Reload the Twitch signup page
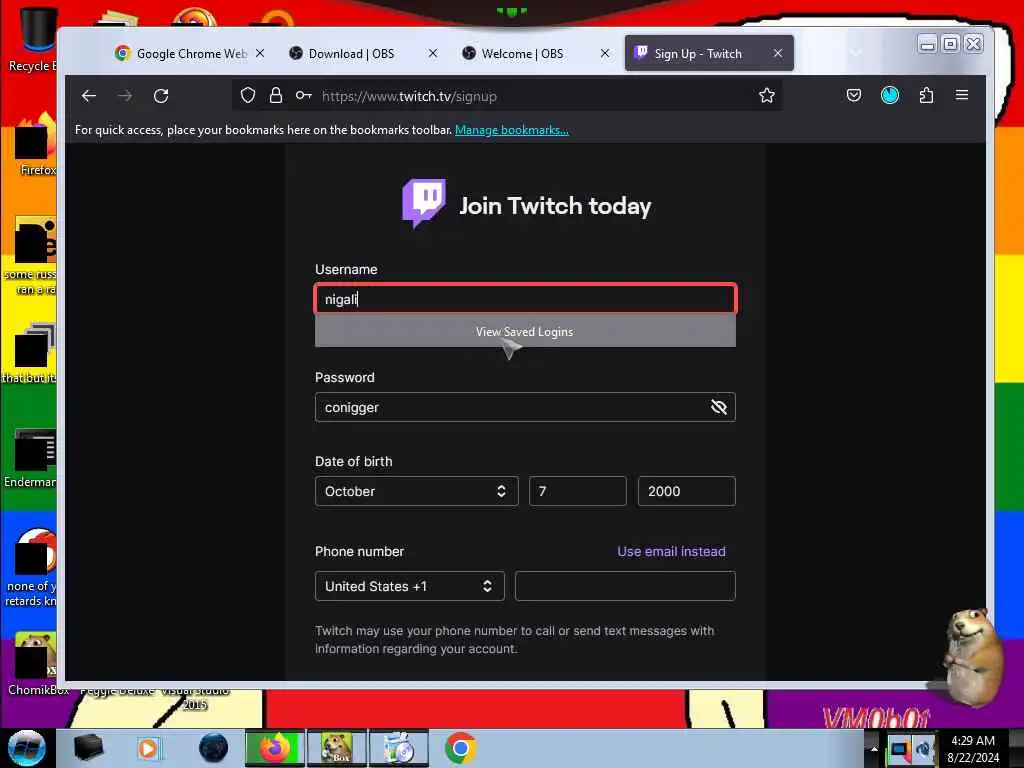 pos(161,96)
